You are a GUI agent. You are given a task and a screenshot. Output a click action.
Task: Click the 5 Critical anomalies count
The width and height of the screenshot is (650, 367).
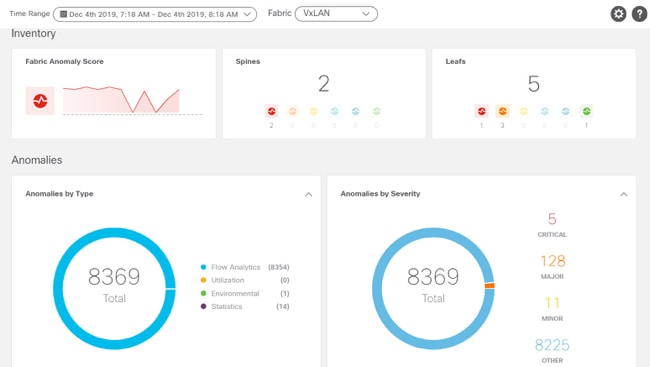(552, 219)
